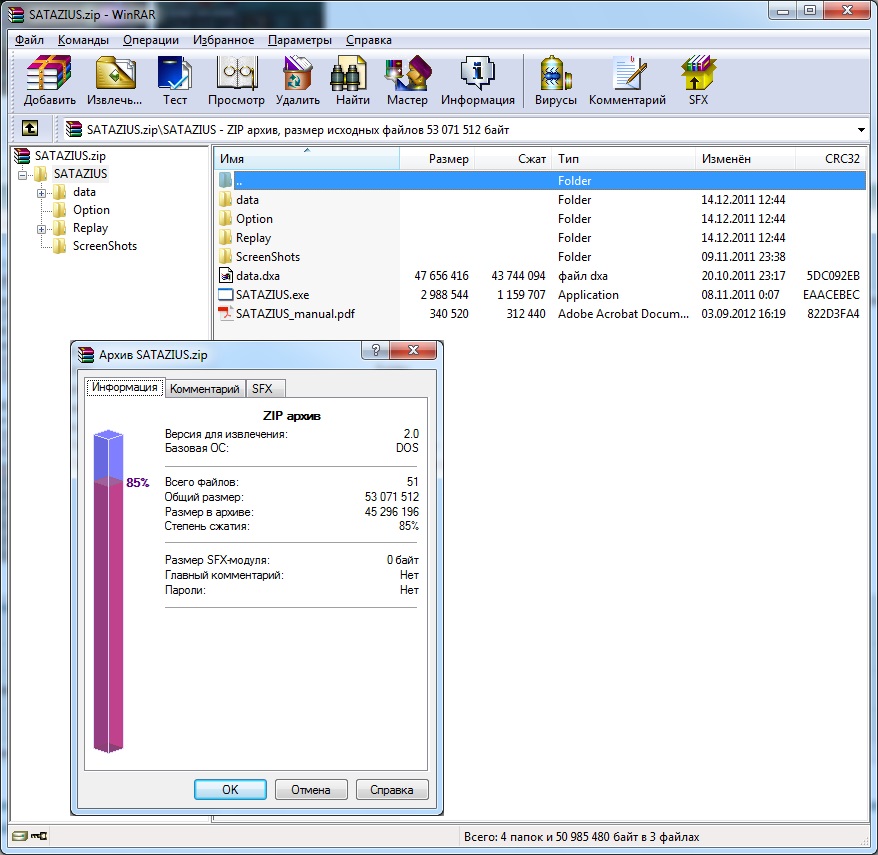Click the 85% compression ratio bar graphic
This screenshot has height=855, width=878.
pyautogui.click(x=108, y=591)
